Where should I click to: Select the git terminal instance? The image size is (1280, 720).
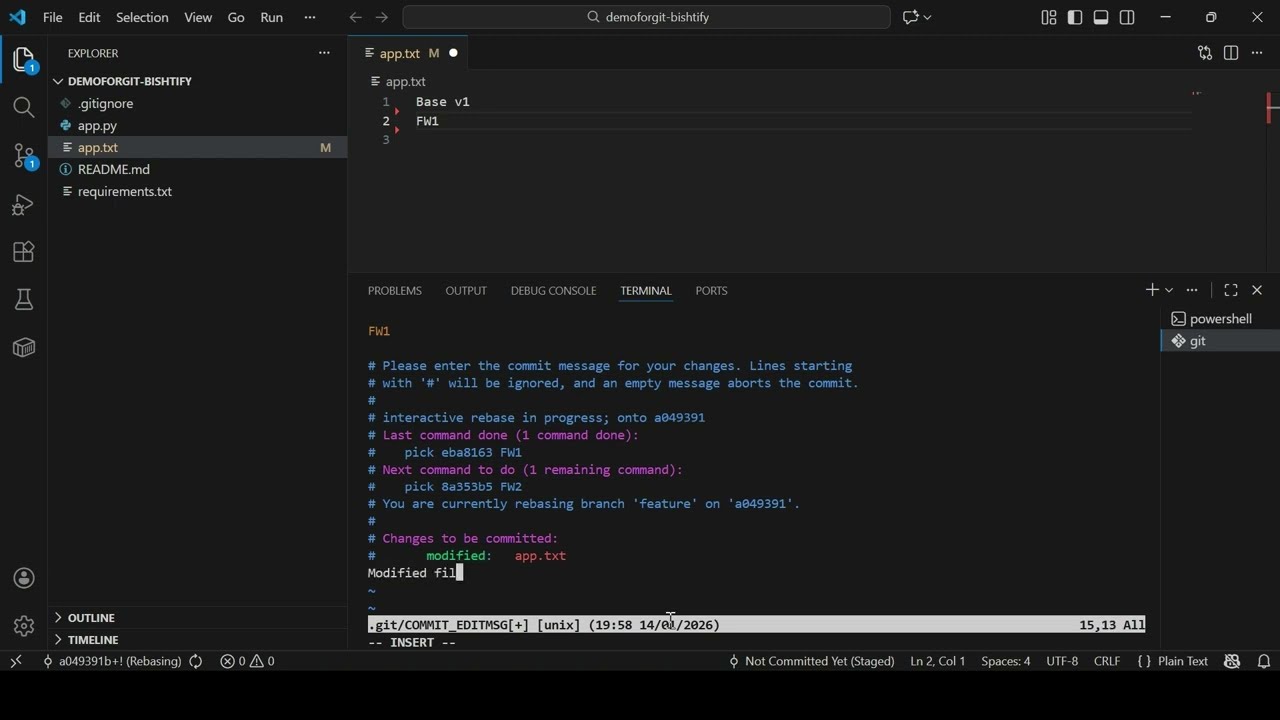[x=1220, y=341]
